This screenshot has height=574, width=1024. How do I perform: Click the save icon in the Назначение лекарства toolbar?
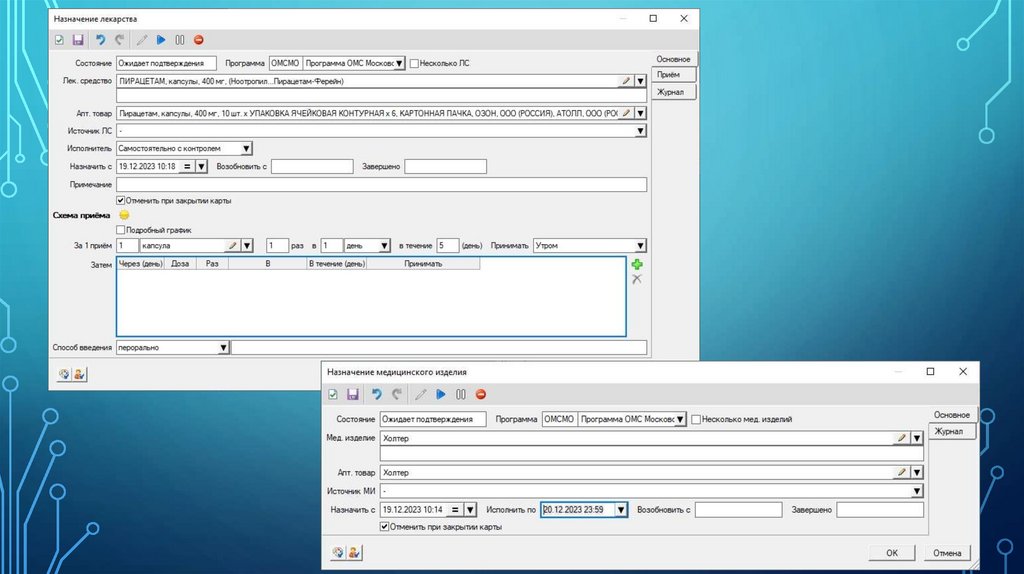tap(77, 40)
